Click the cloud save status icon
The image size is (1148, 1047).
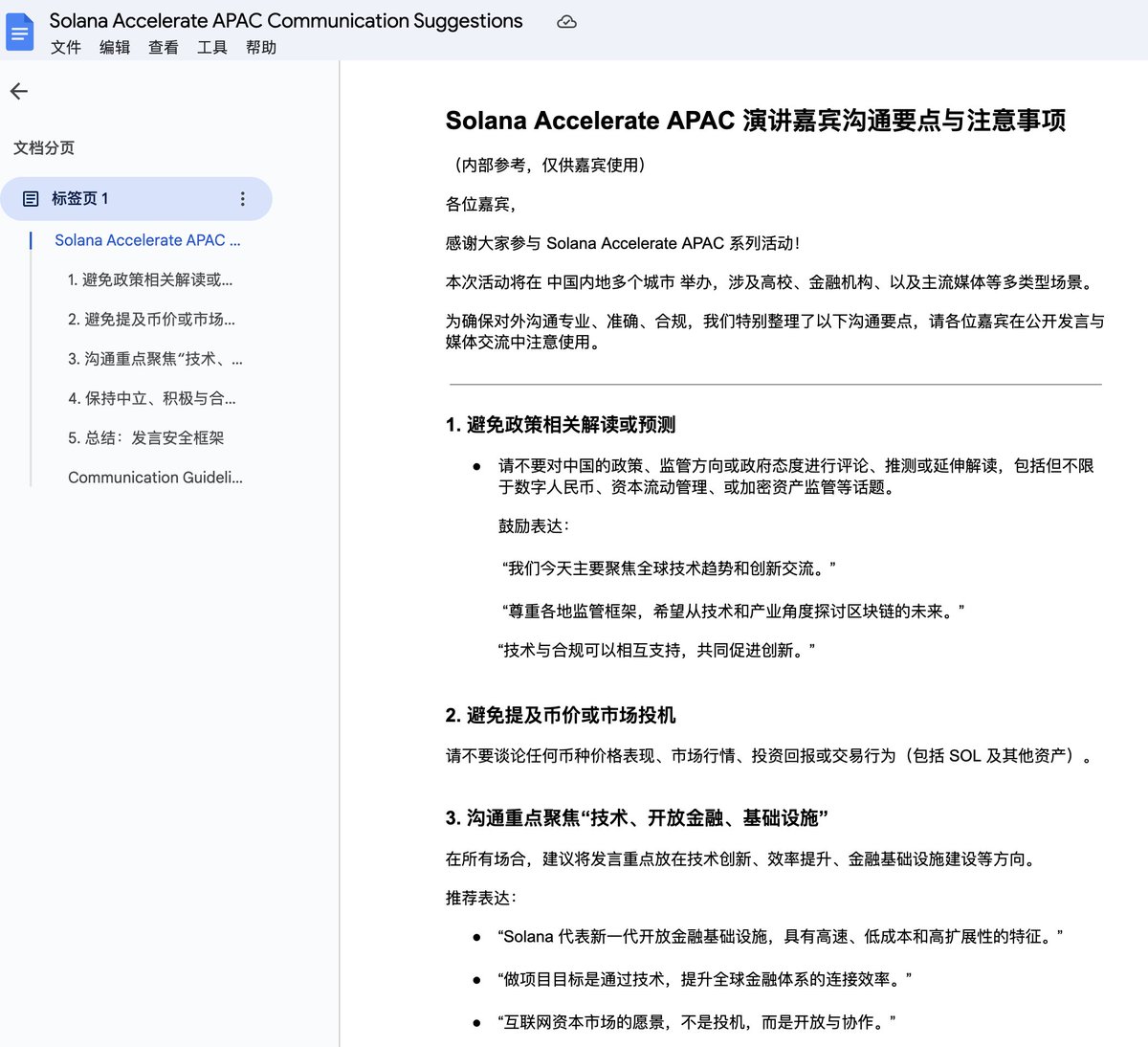(566, 20)
